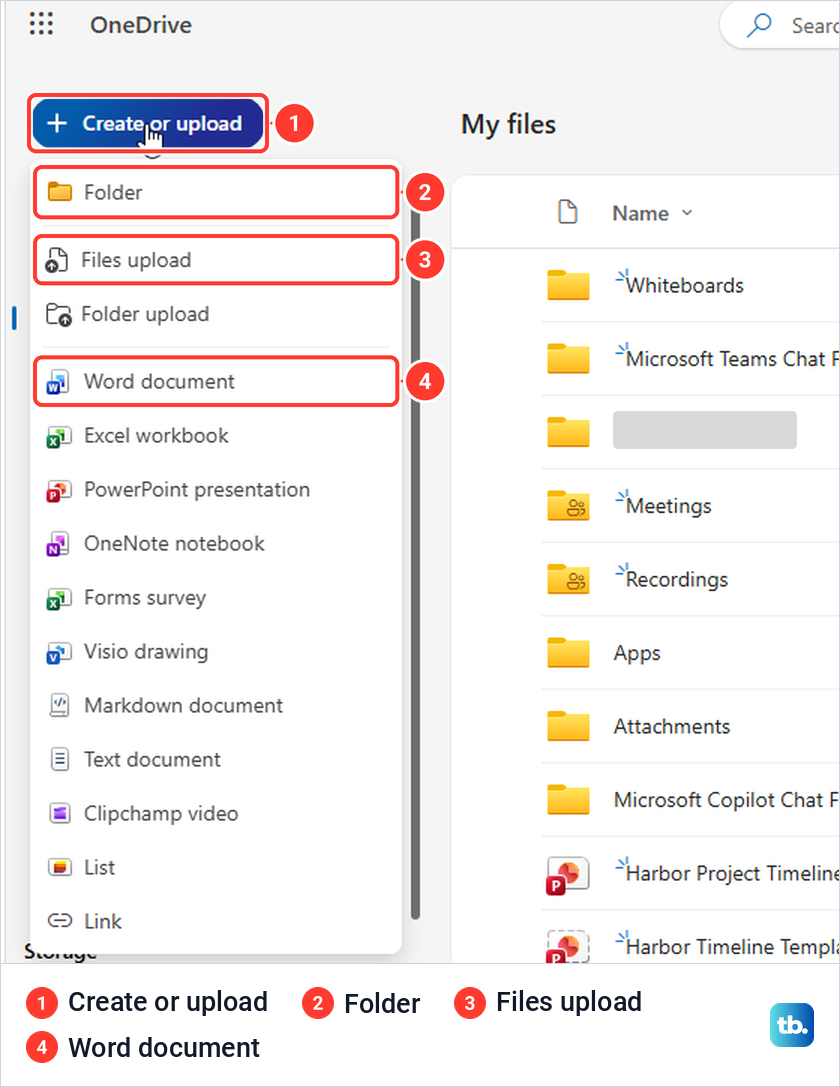Open the Meetings folder
This screenshot has height=1087, width=840.
point(668,505)
